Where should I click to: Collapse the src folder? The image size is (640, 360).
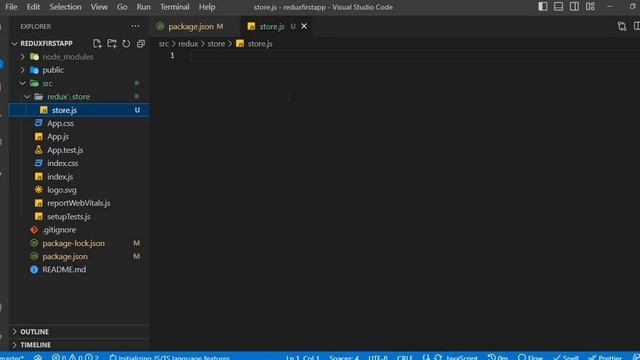[23, 83]
